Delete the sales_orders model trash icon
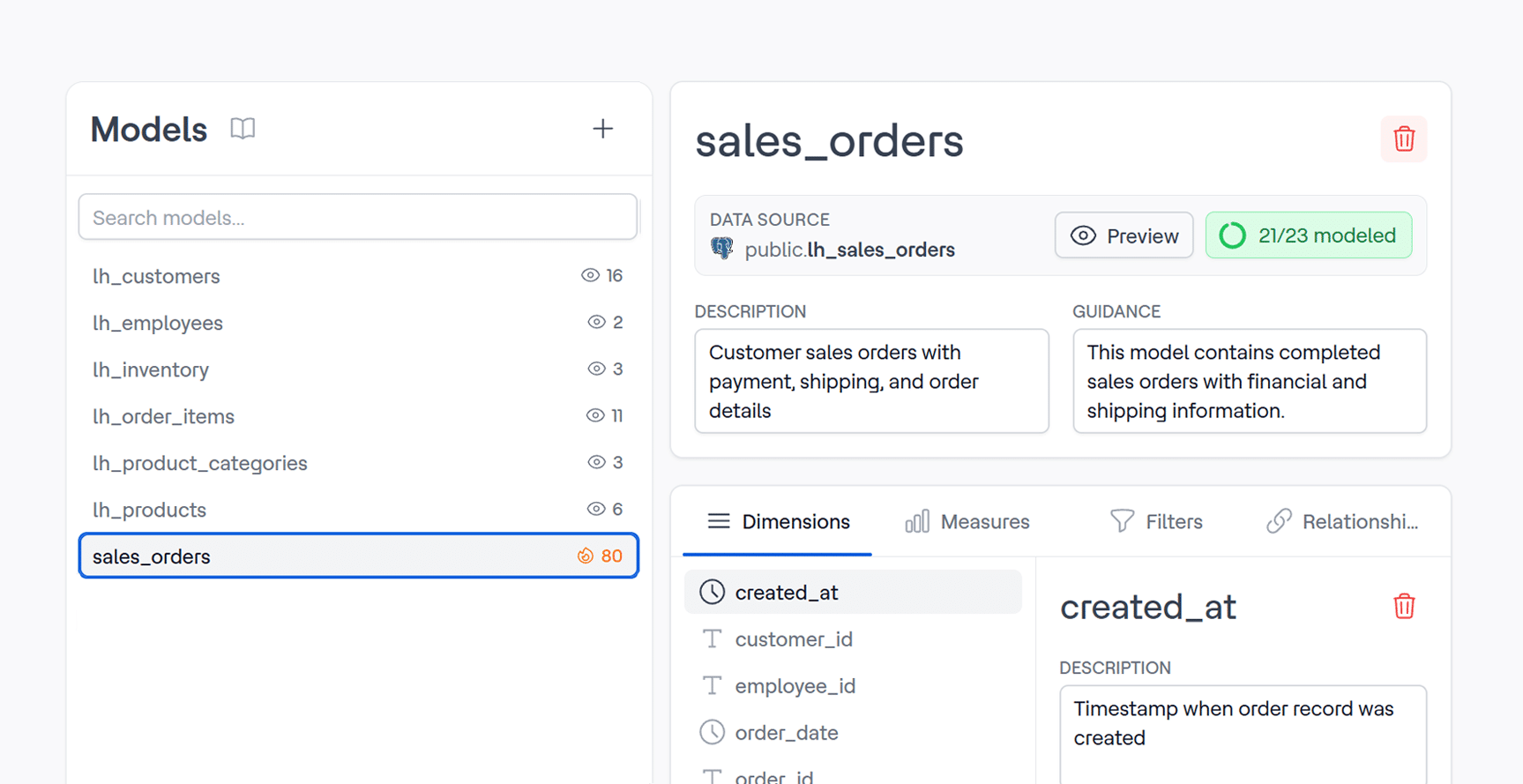The width and height of the screenshot is (1523, 784). pyautogui.click(x=1403, y=139)
